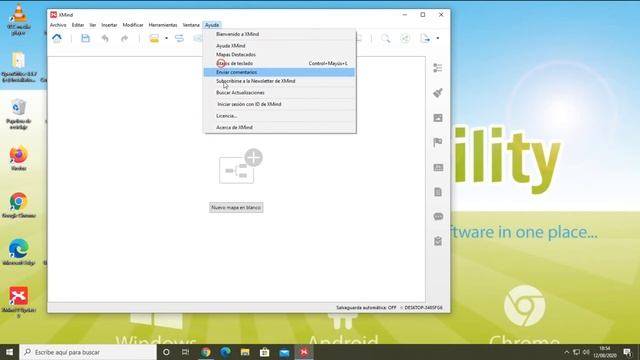Open the Outline panel icon in the sidebar

[x=438, y=68]
